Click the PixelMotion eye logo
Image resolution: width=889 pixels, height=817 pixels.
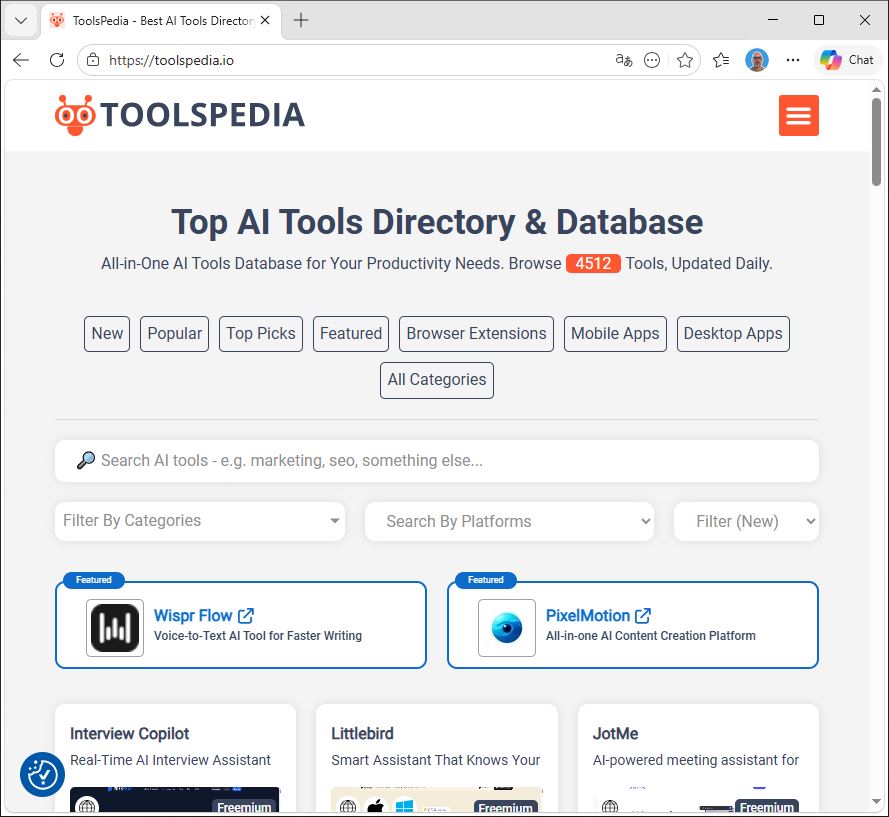(x=507, y=628)
